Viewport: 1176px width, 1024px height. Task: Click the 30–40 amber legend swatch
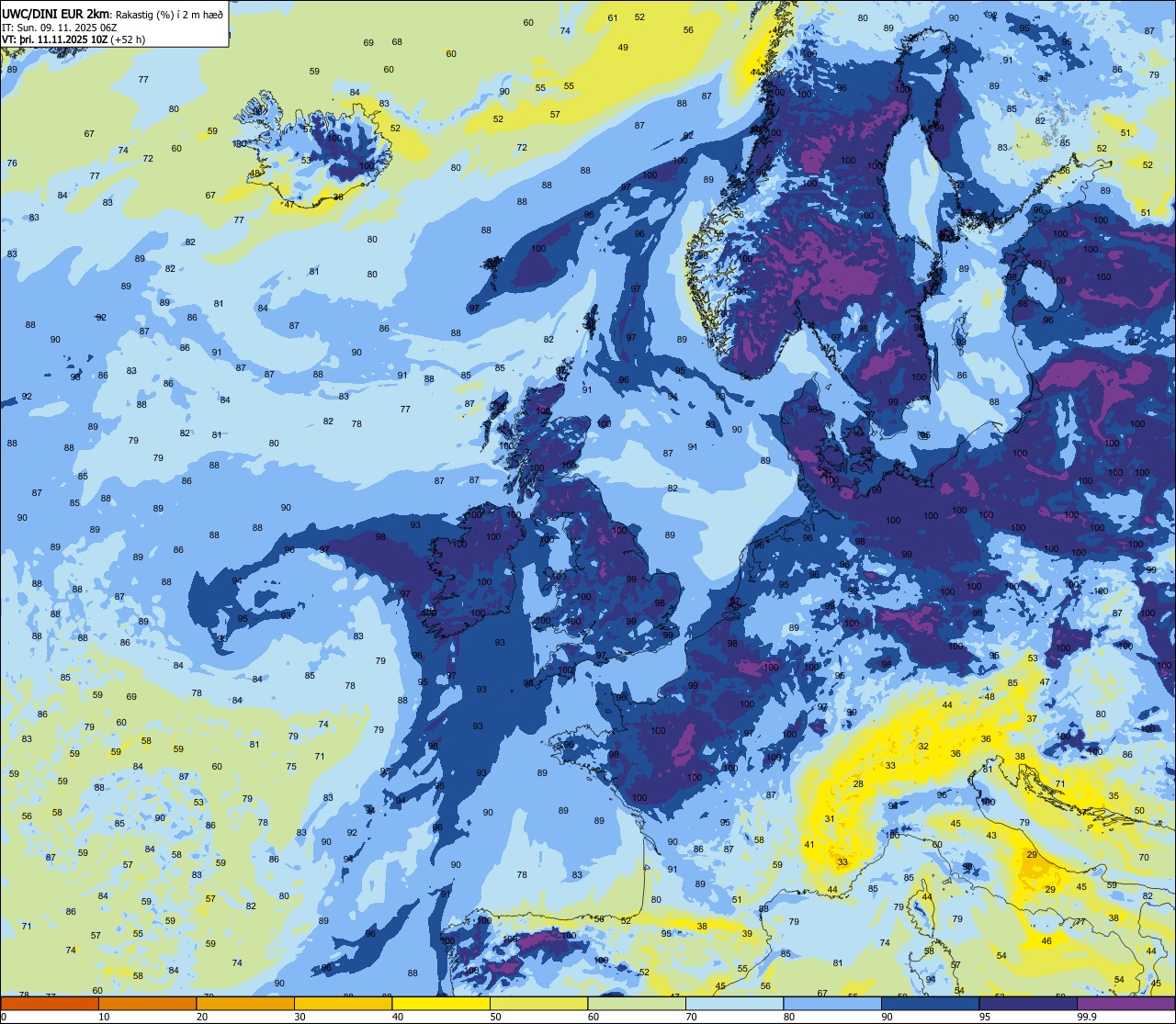(x=343, y=1004)
